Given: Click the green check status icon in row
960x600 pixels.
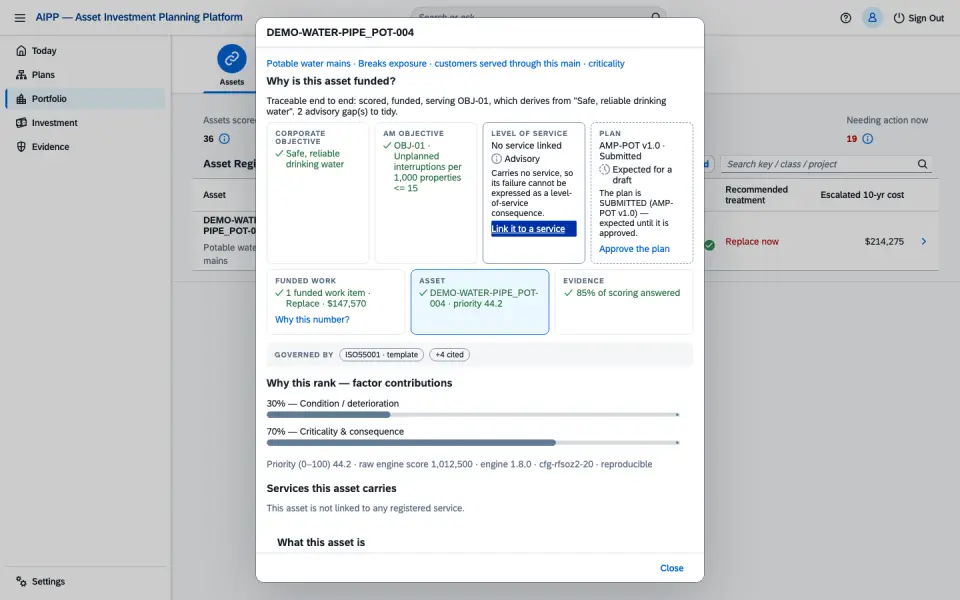Looking at the screenshot, I should 710,245.
